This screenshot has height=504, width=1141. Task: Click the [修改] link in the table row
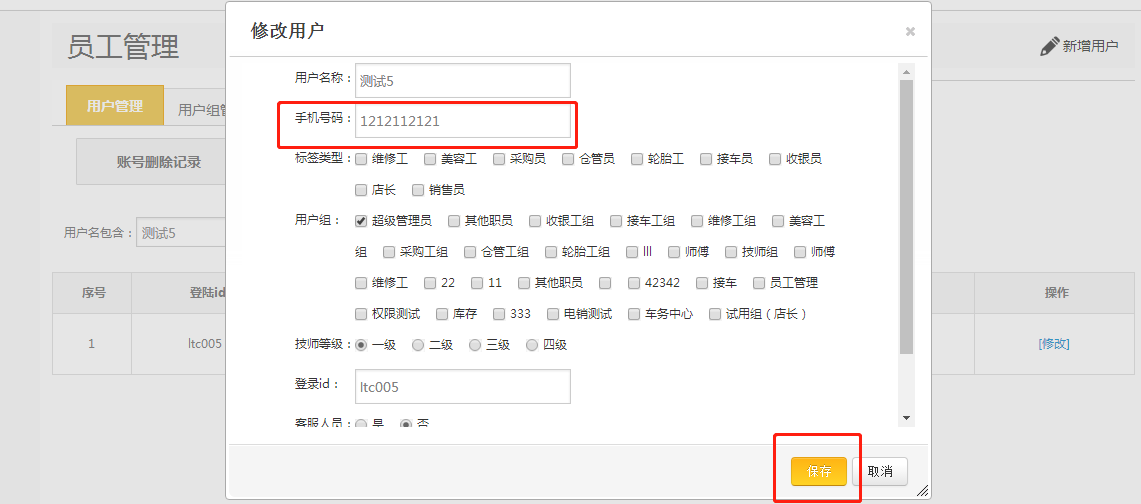pos(1054,343)
